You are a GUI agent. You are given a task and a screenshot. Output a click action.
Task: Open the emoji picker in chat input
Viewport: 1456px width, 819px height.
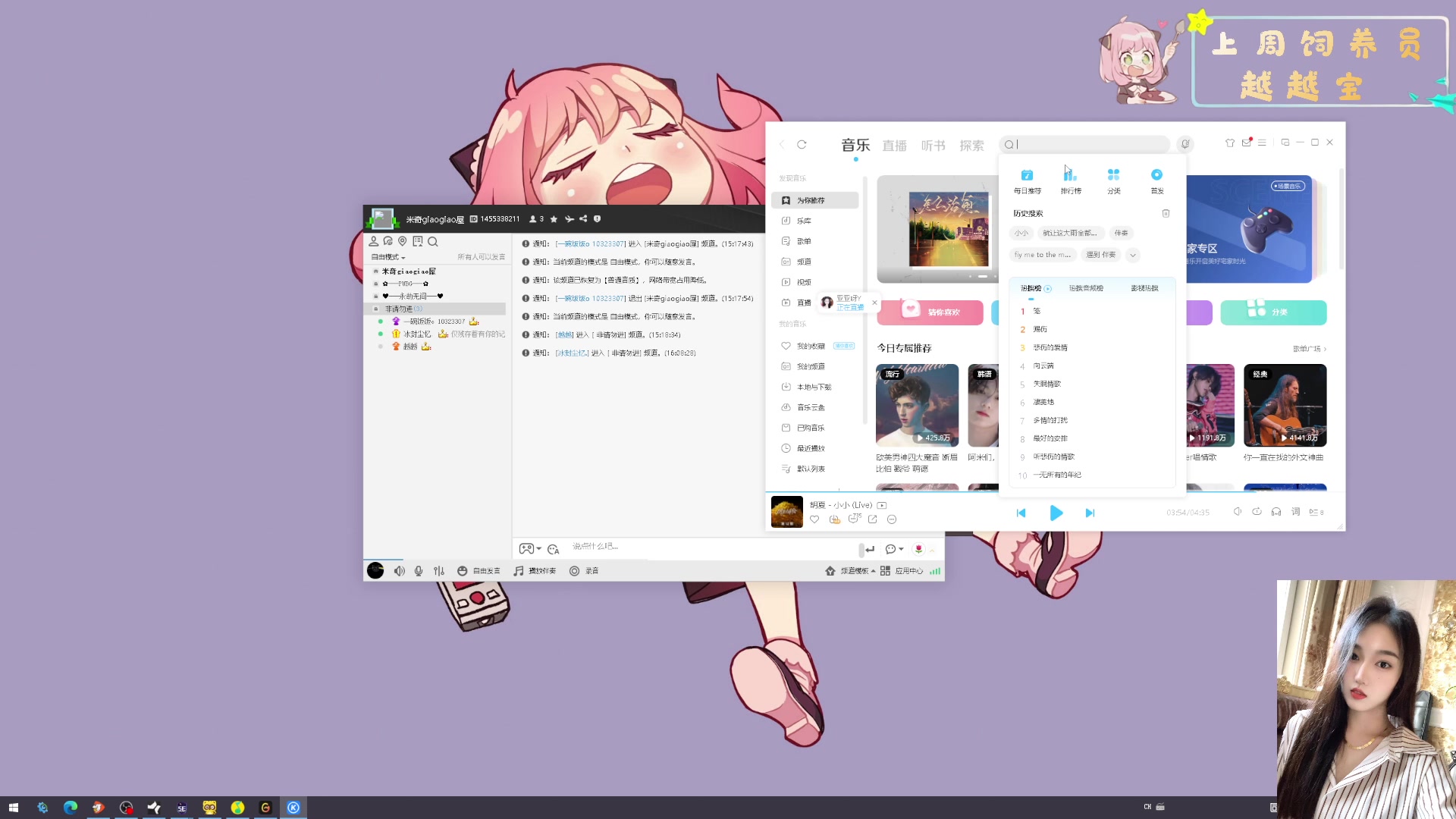pos(553,549)
